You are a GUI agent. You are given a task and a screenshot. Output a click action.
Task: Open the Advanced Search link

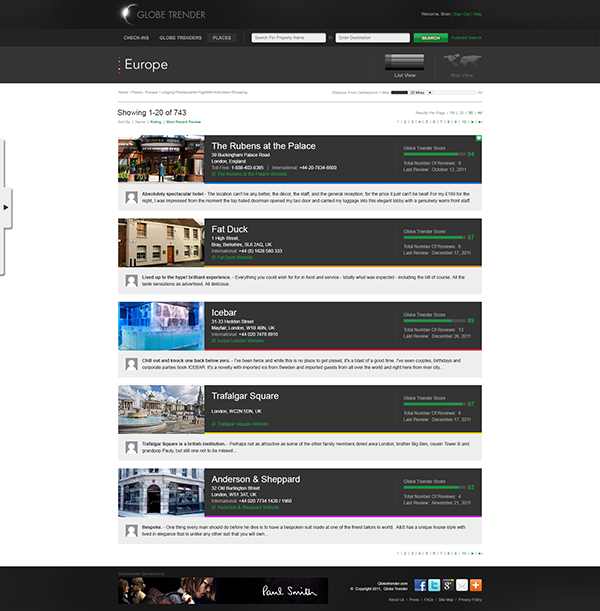coord(467,38)
